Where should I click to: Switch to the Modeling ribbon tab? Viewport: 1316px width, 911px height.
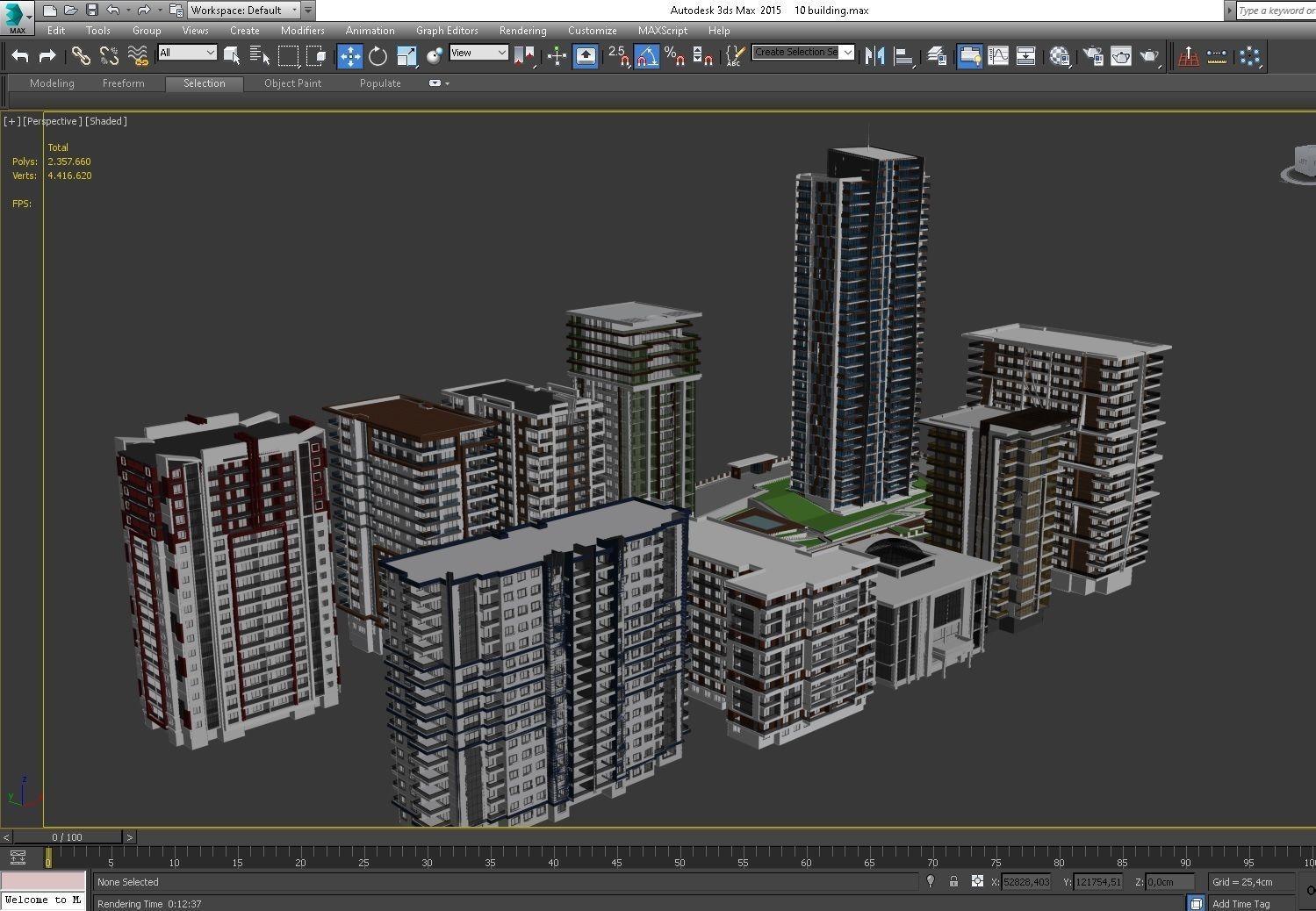(x=52, y=83)
